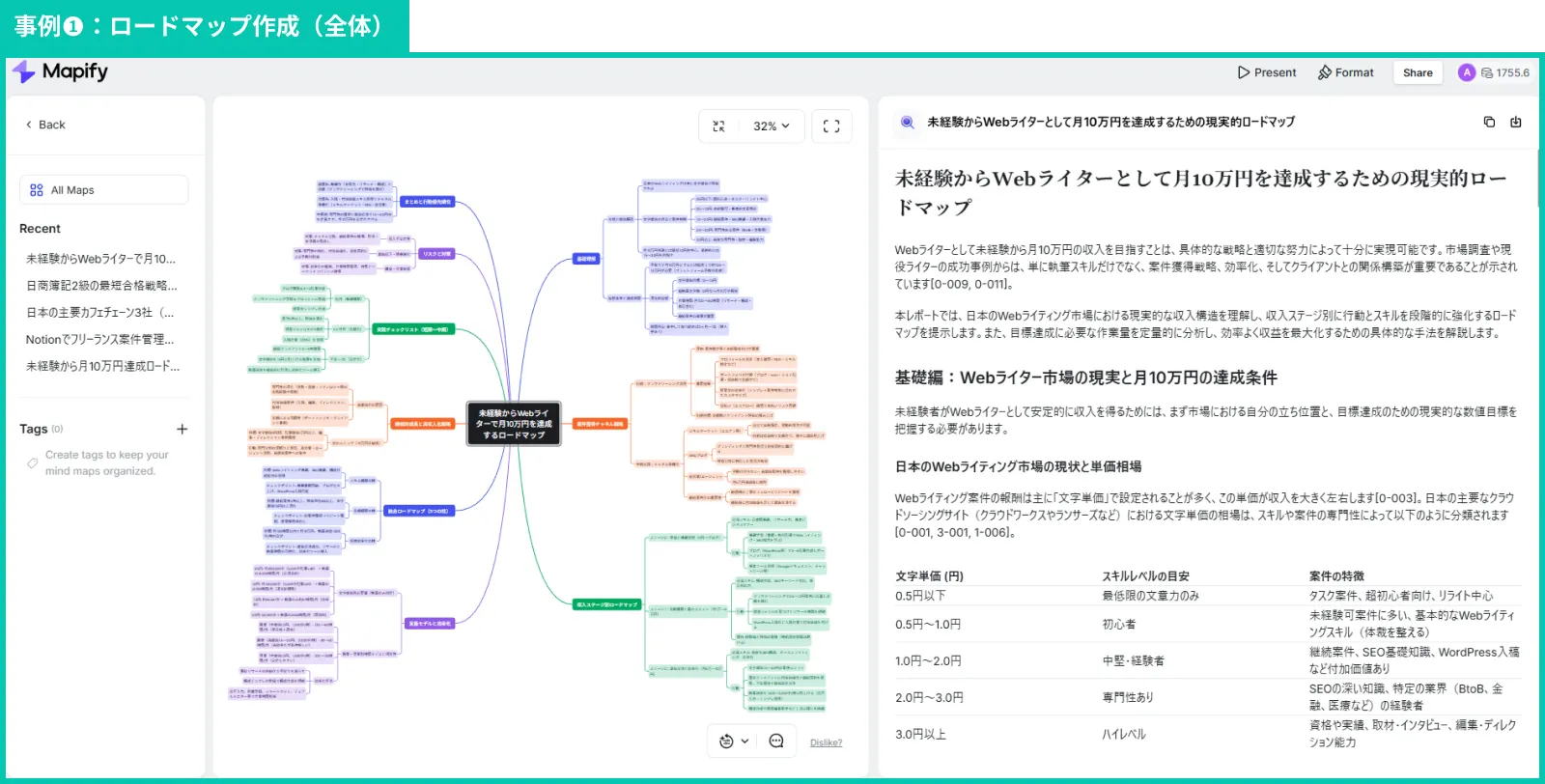Screen dimensions: 1545x784
Task: Select the central mind map root node
Action: [515, 424]
